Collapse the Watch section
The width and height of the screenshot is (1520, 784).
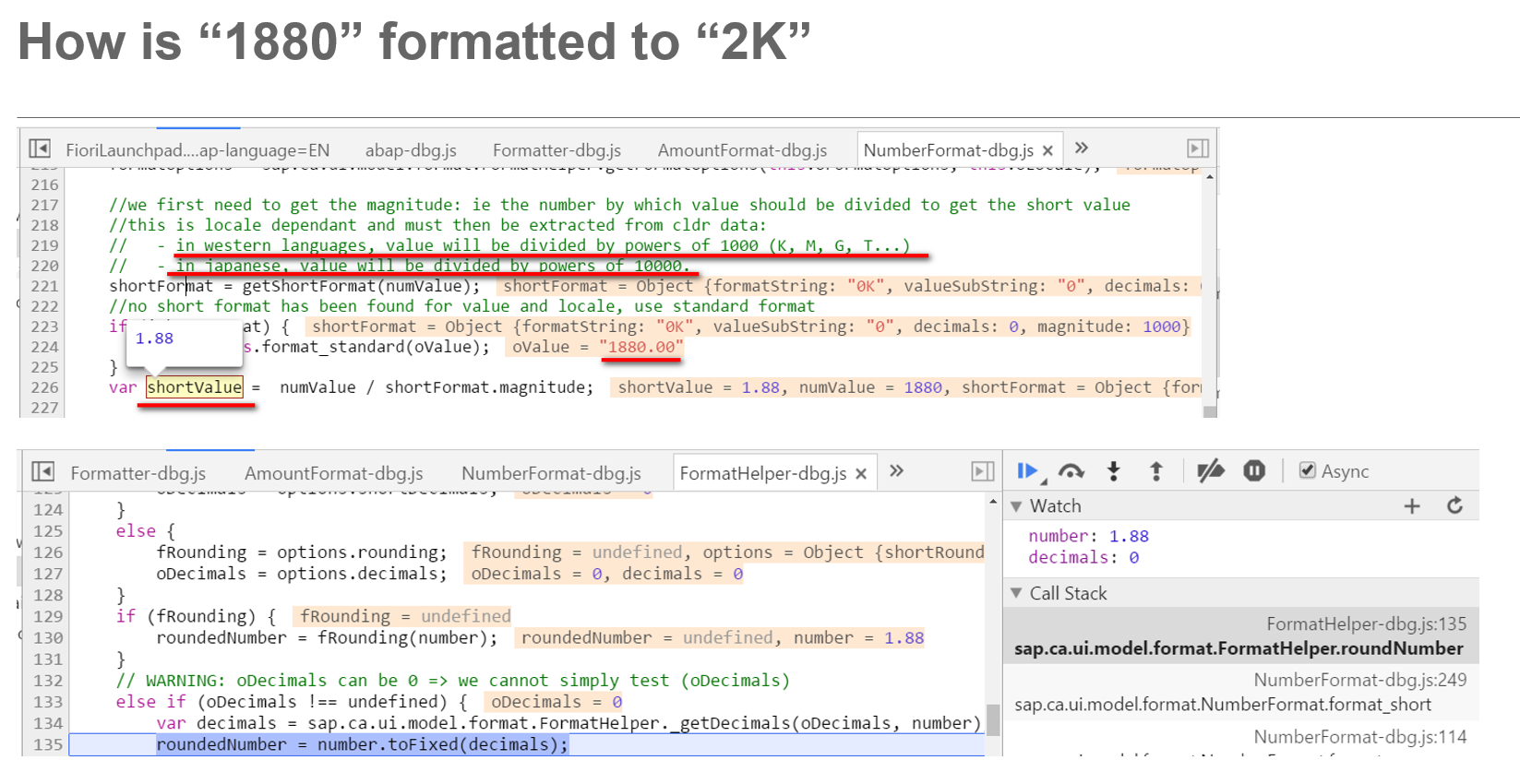pos(1016,506)
